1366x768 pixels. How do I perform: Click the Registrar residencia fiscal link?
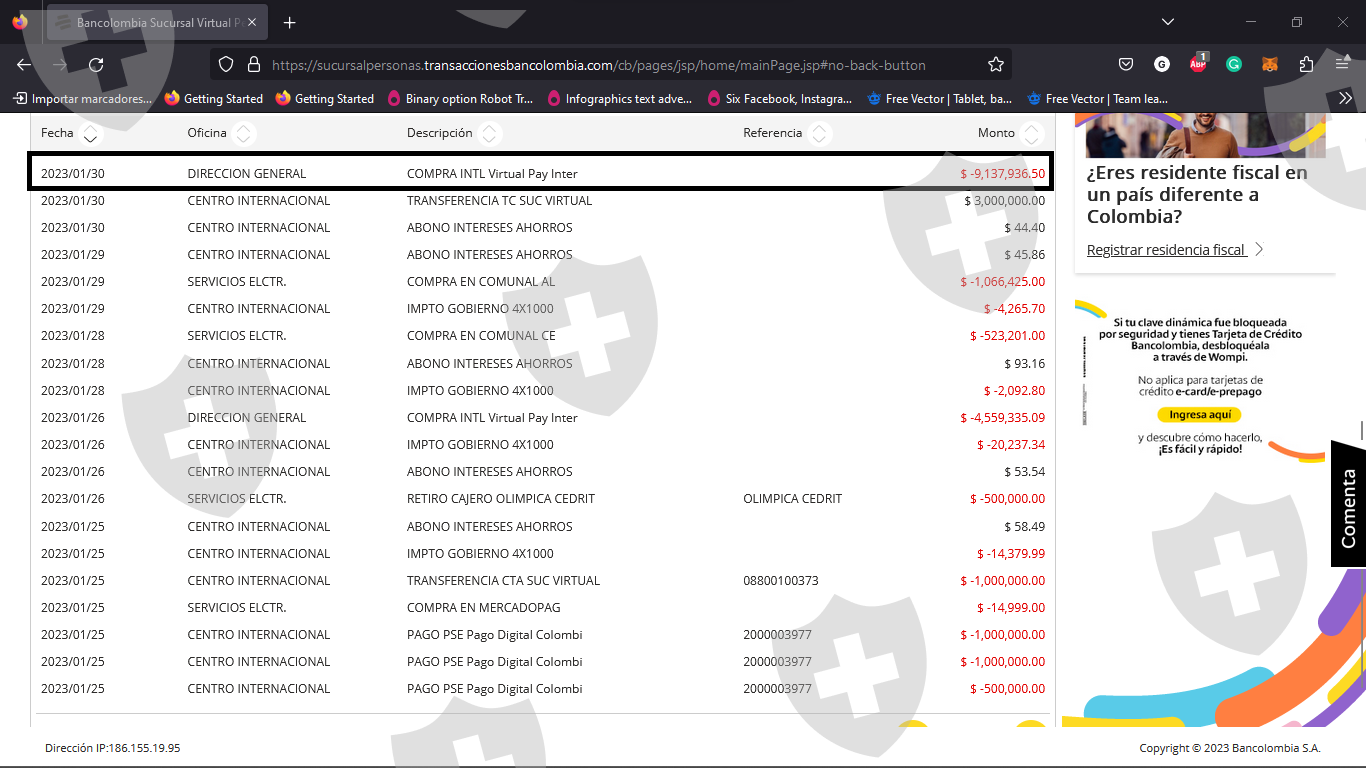click(x=1166, y=250)
